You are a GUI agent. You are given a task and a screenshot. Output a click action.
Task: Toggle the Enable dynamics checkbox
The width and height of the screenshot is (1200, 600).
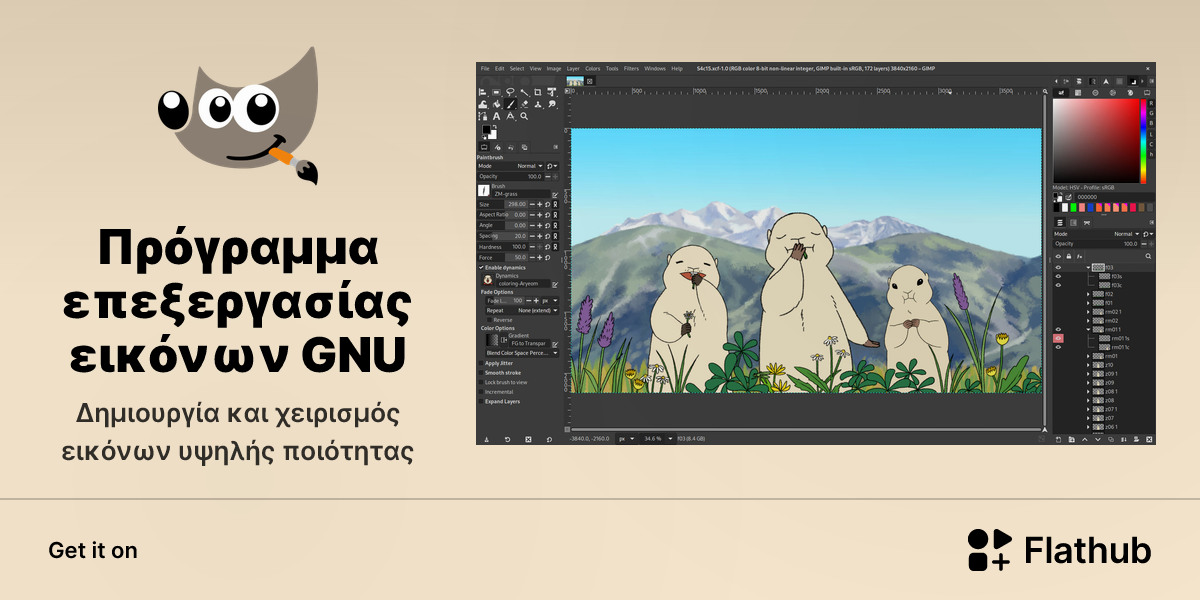click(481, 268)
